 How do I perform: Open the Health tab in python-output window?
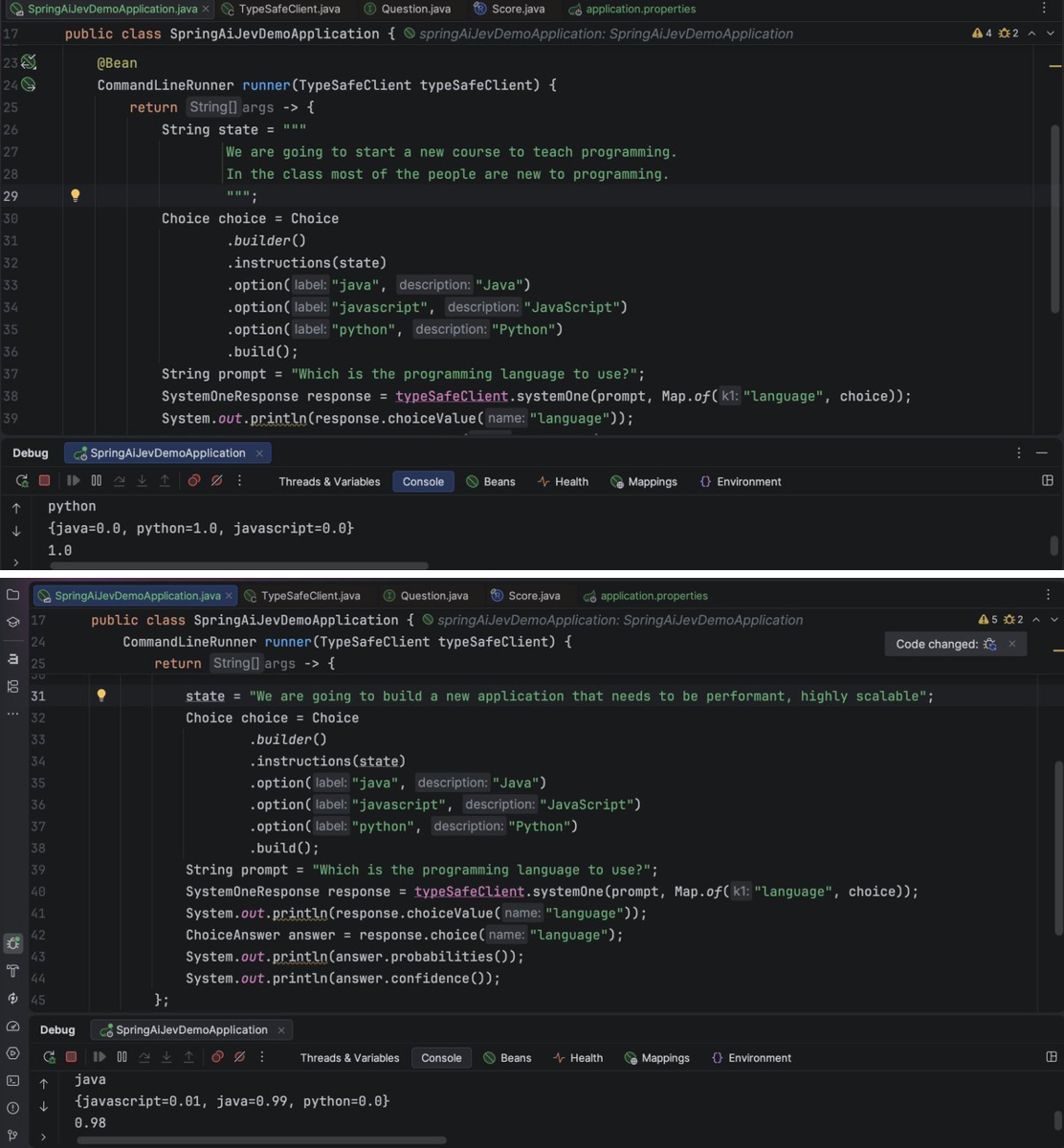click(x=563, y=481)
